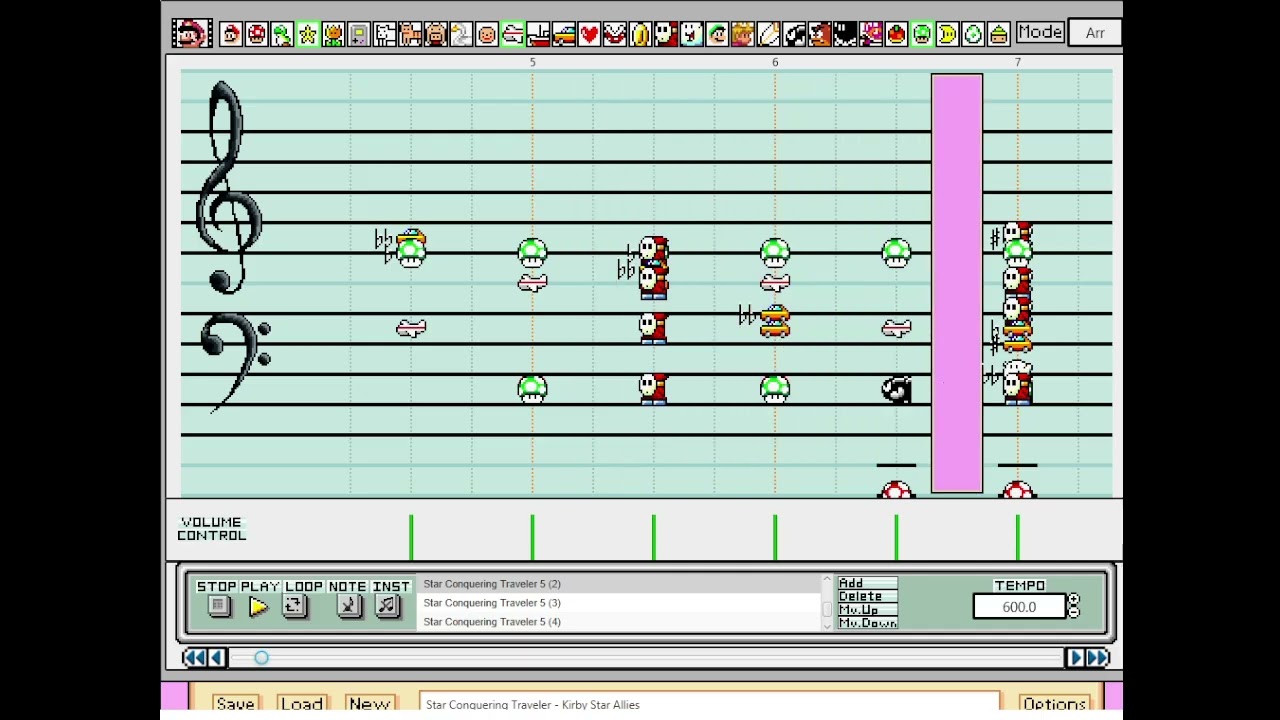Choose the yellow Star instrument
Screen dimensions: 1280x720
click(308, 34)
